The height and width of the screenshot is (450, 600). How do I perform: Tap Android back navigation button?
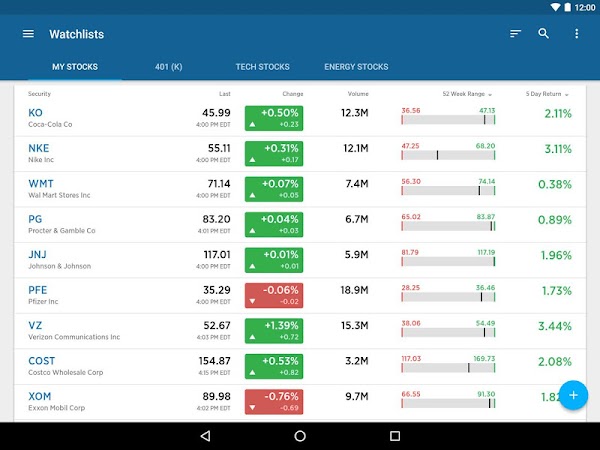[205, 436]
